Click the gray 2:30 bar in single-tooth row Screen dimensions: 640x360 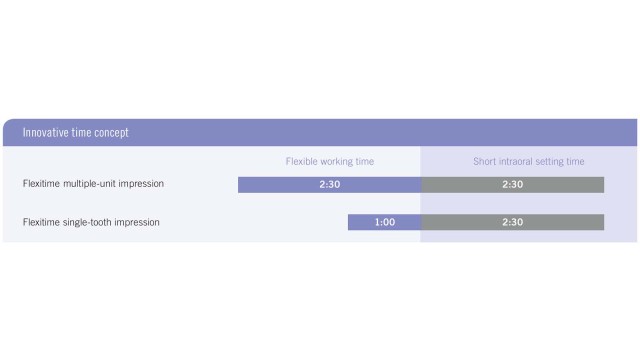click(x=512, y=222)
